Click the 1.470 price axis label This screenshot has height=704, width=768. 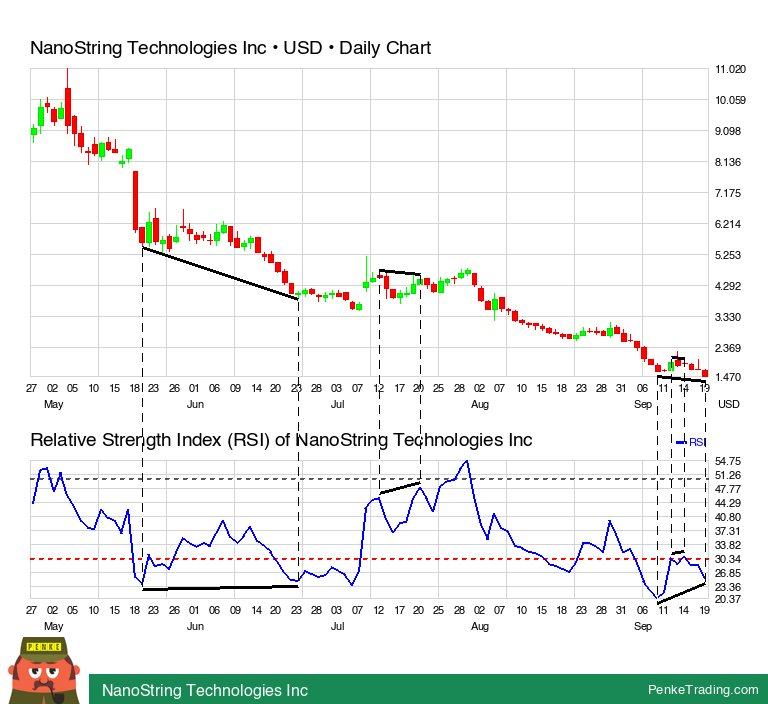coord(728,377)
